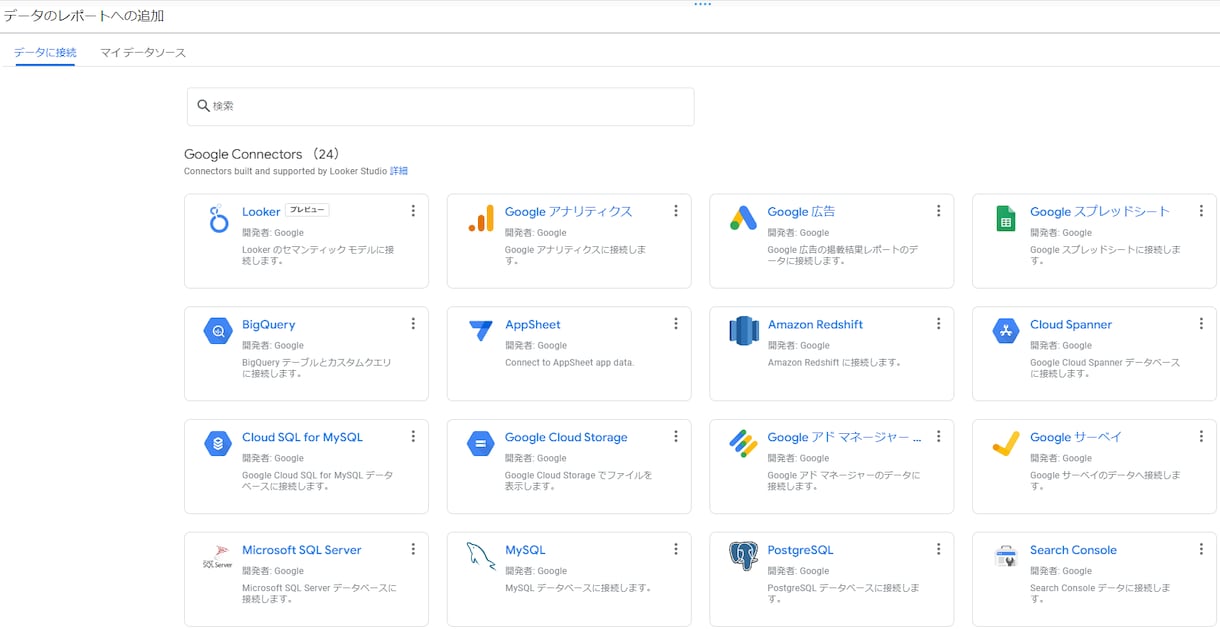Open more options for Amazon Redshift
Image resolution: width=1220 pixels, height=629 pixels.
pos(938,324)
